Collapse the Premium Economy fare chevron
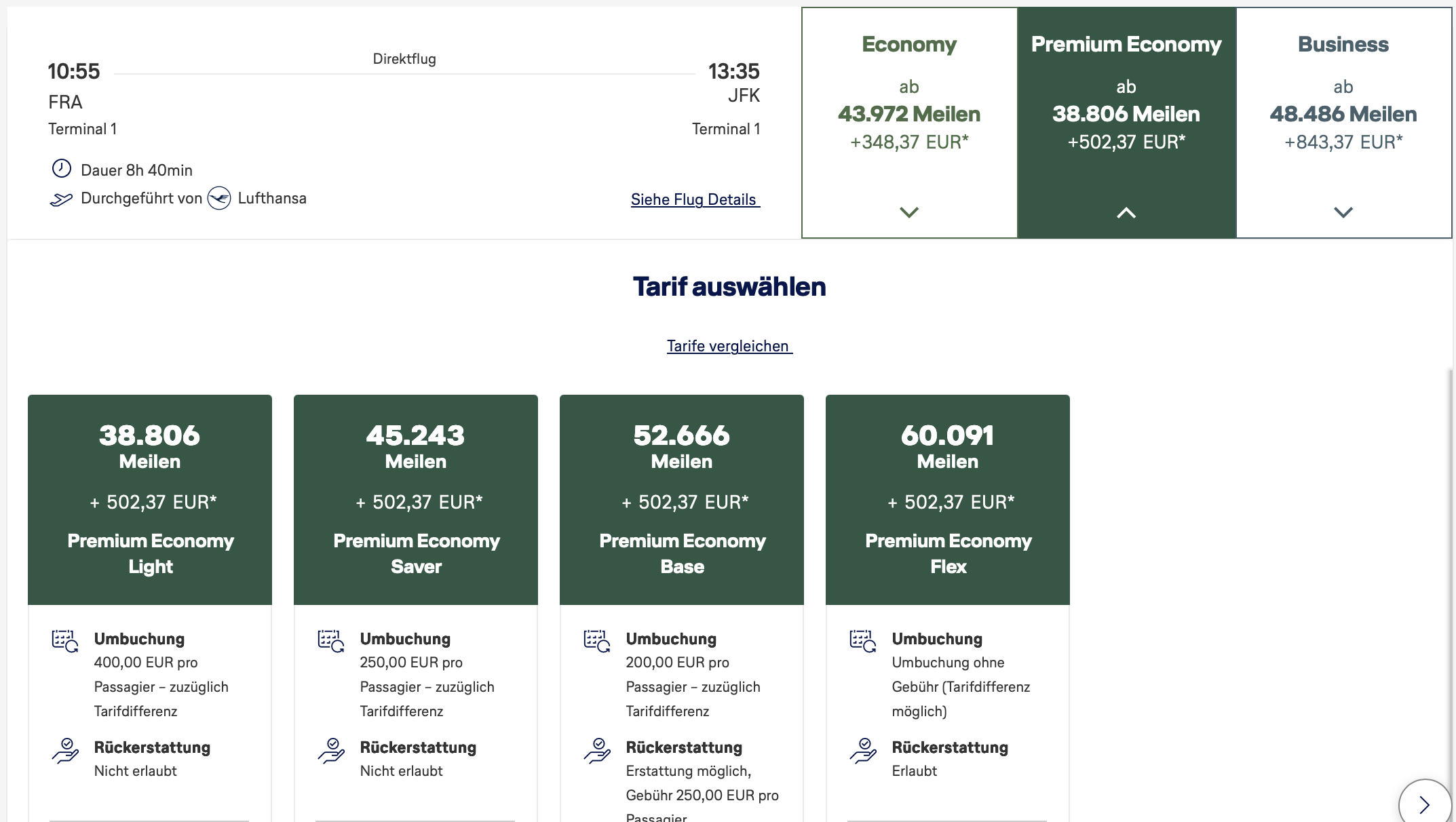Image resolution: width=1456 pixels, height=822 pixels. 1126,212
